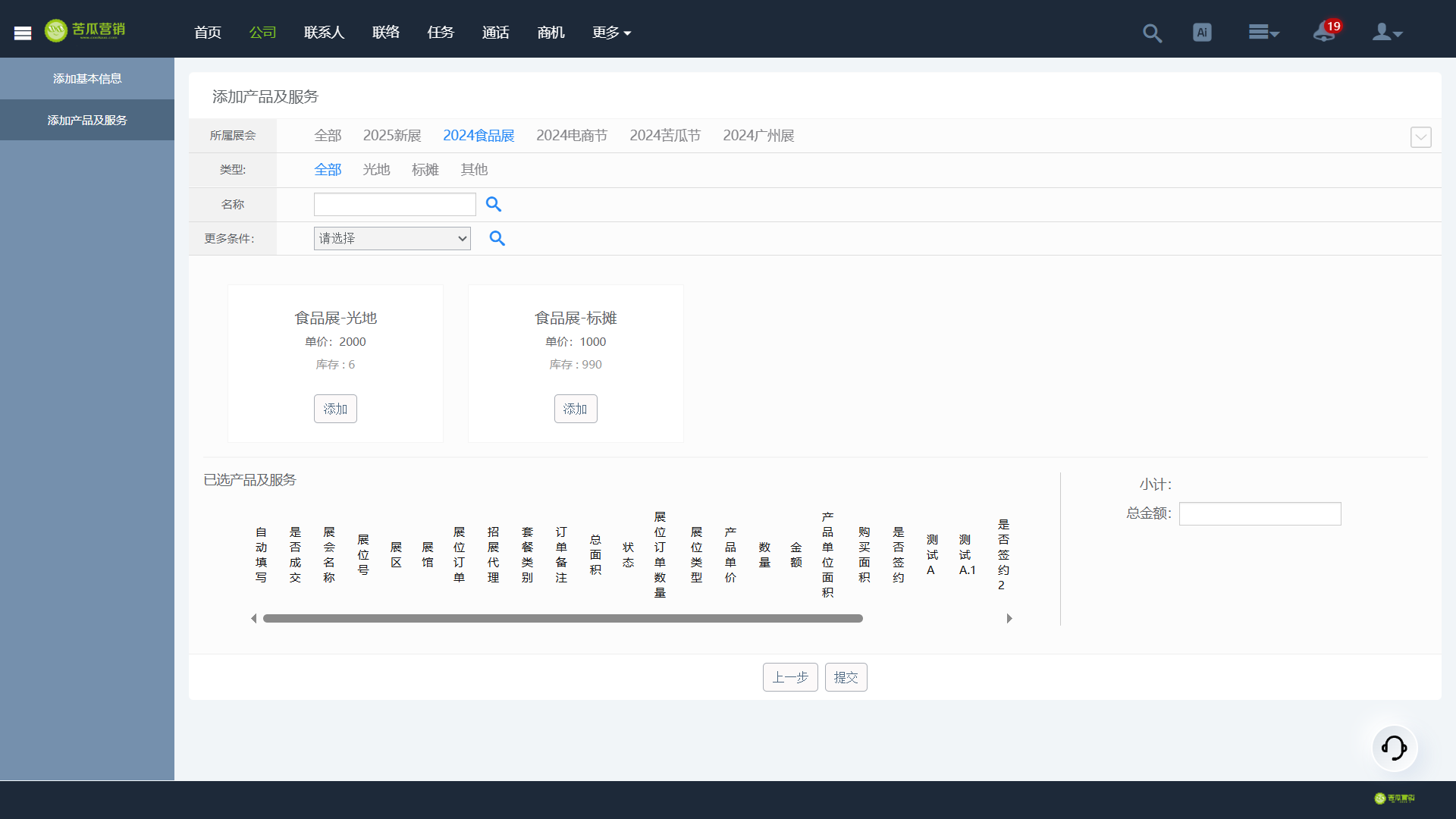1456x819 pixels.
Task: Open the 通话 navigation item
Action: (x=495, y=33)
